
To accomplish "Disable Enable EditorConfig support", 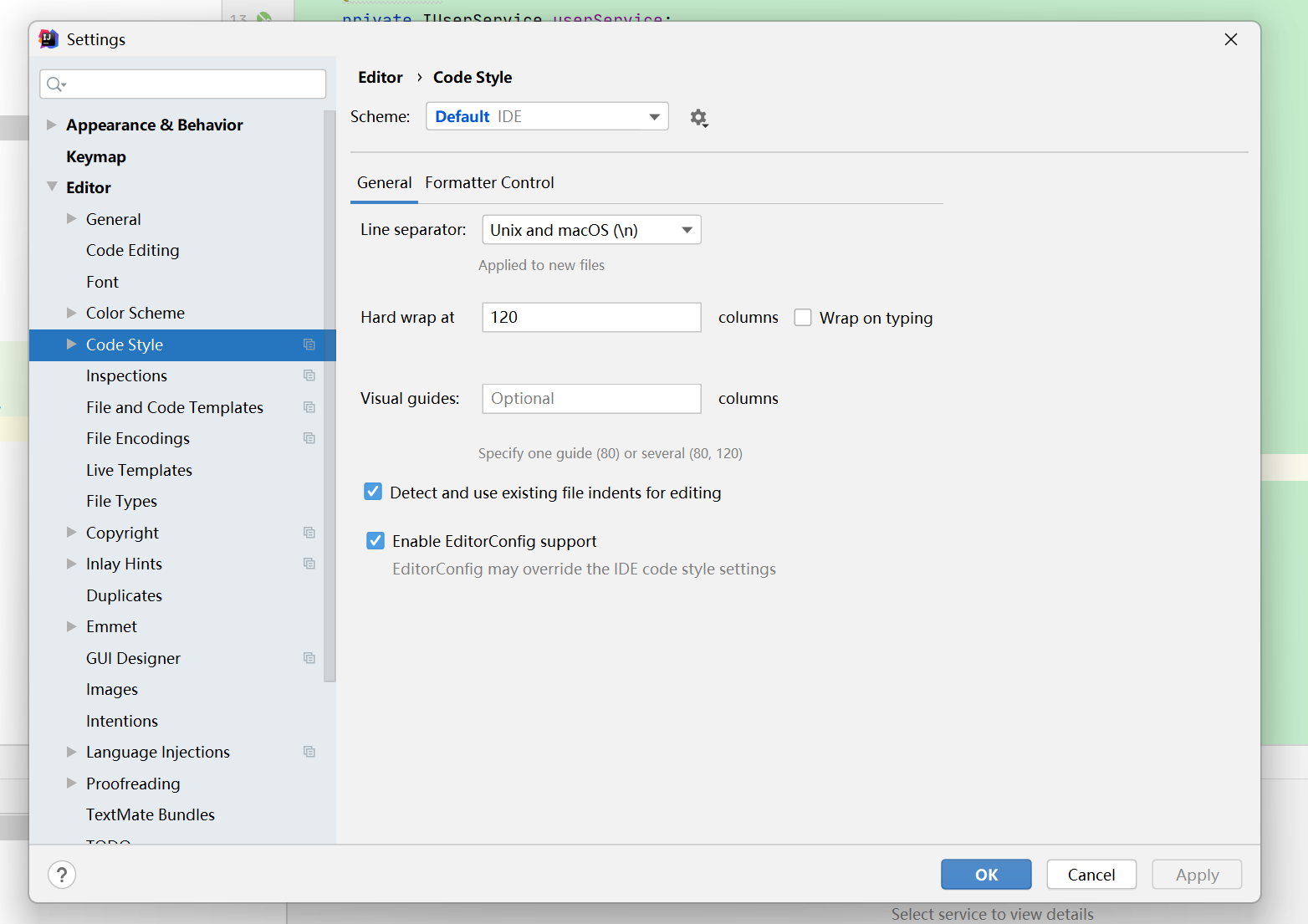I will tap(375, 540).
